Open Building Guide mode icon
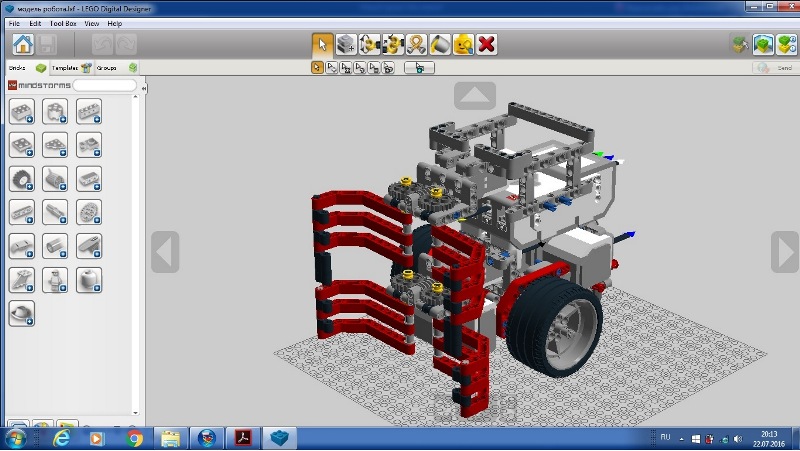This screenshot has height=451, width=800. point(786,45)
